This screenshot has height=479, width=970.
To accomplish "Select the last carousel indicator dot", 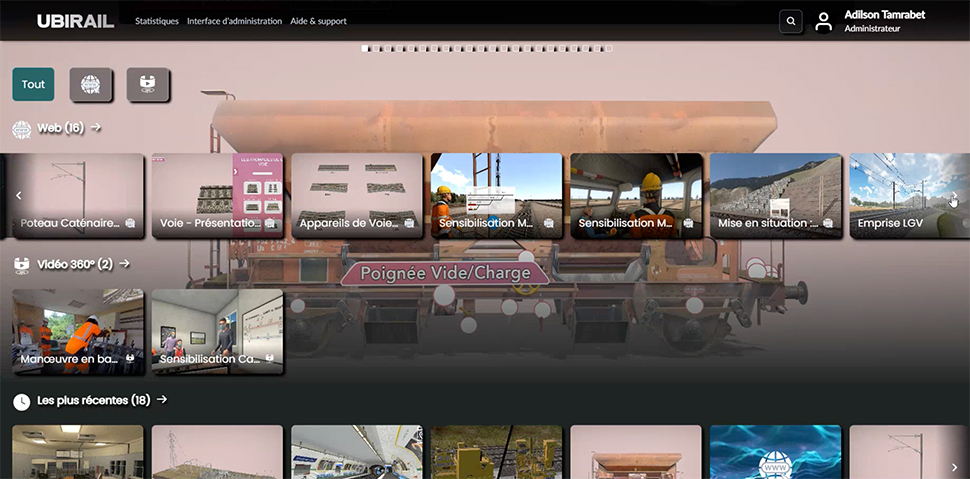I will tap(609, 48).
